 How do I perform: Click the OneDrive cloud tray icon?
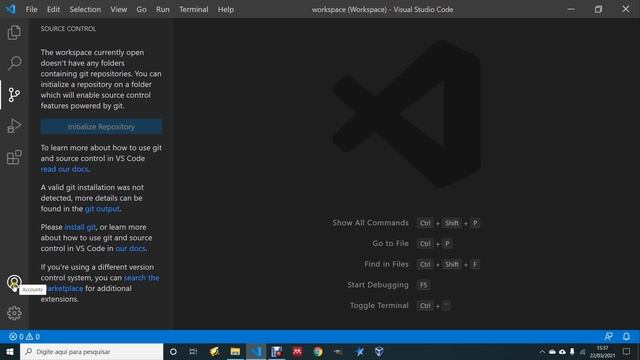pyautogui.click(x=552, y=351)
